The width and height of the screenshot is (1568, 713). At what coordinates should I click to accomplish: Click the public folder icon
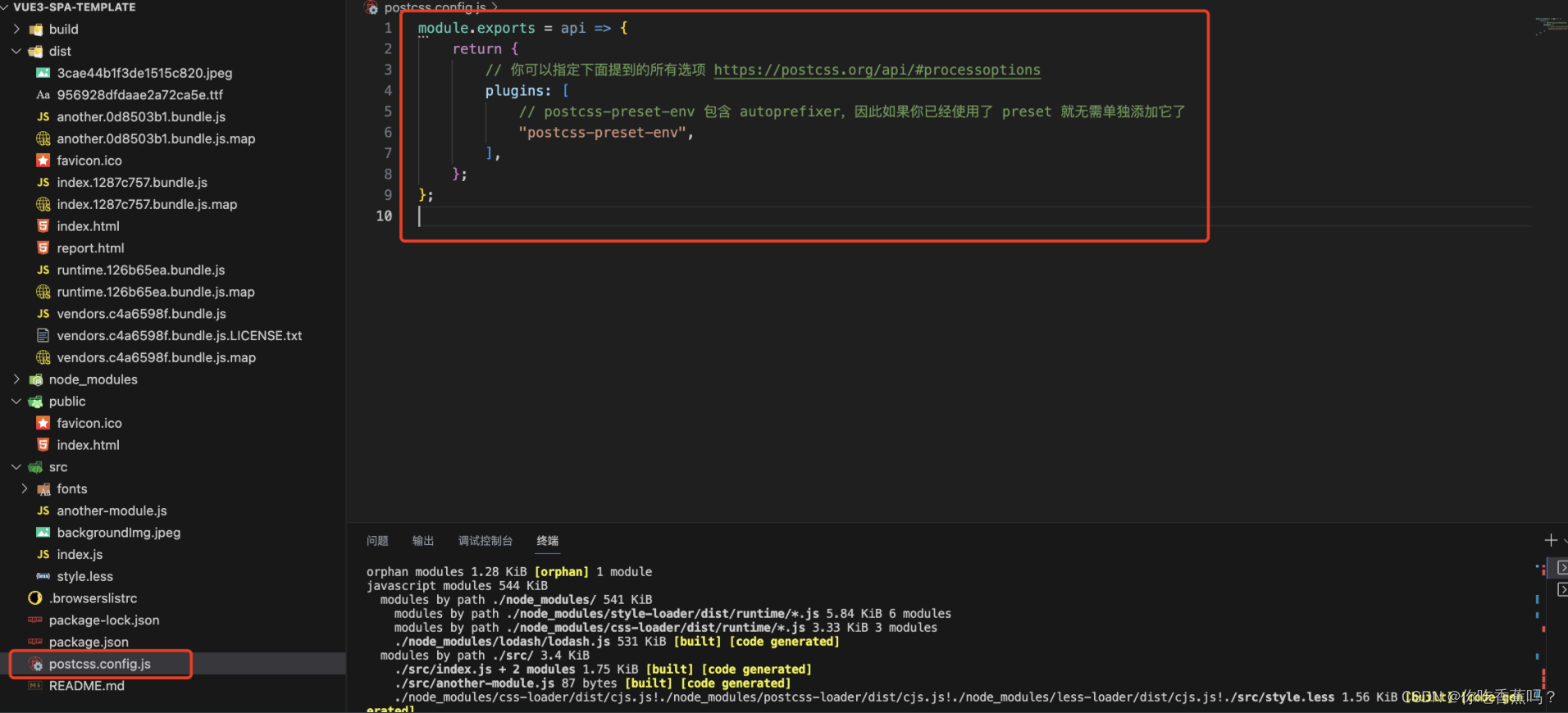click(36, 402)
